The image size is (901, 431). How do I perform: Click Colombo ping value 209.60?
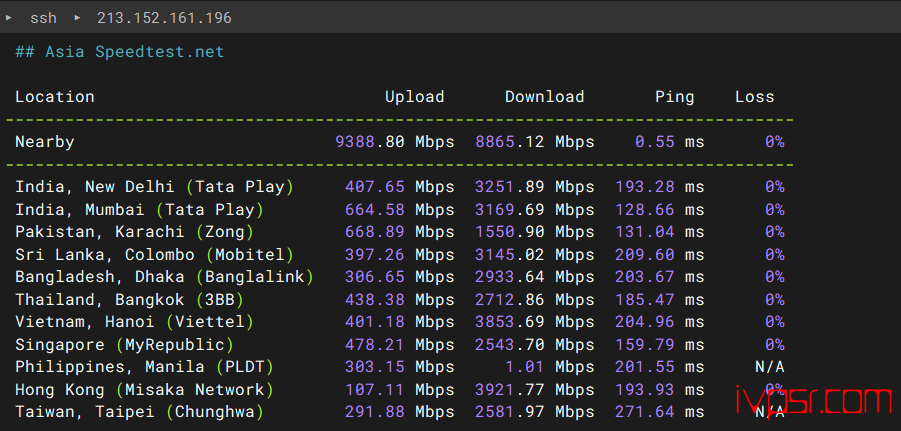[x=645, y=254]
